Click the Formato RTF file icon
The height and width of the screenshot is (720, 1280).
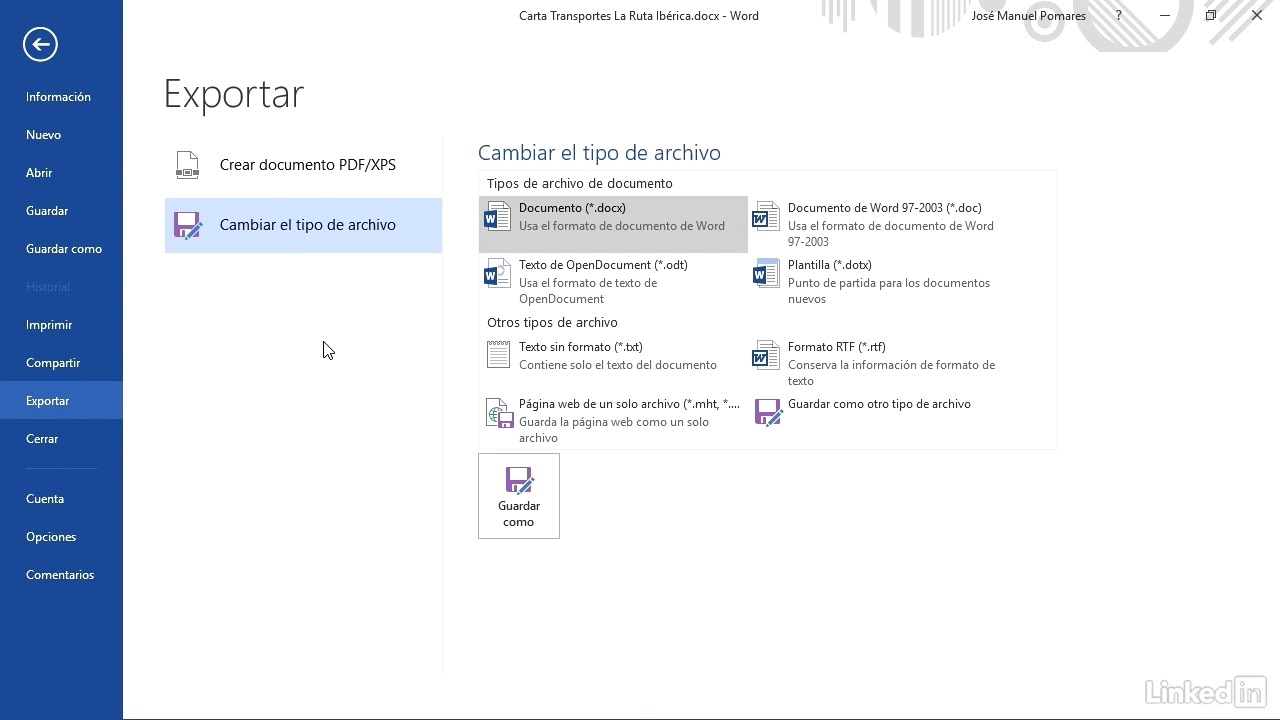click(766, 355)
